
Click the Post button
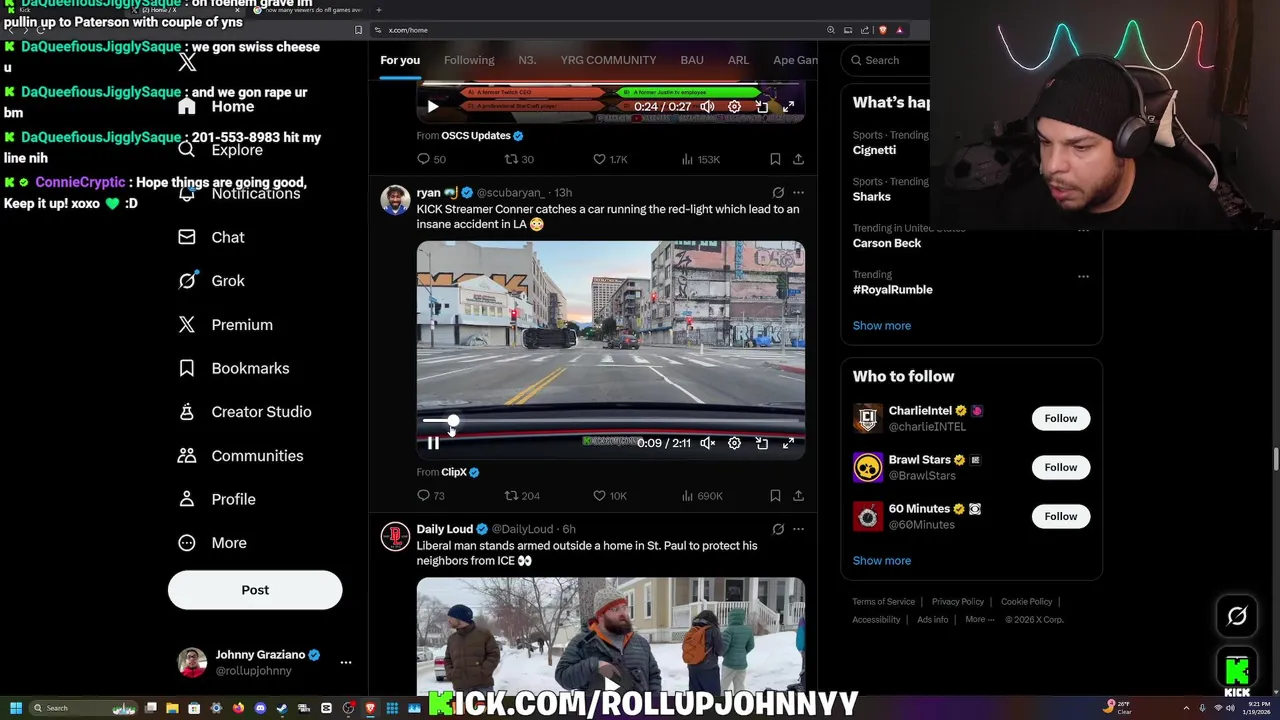[255, 590]
